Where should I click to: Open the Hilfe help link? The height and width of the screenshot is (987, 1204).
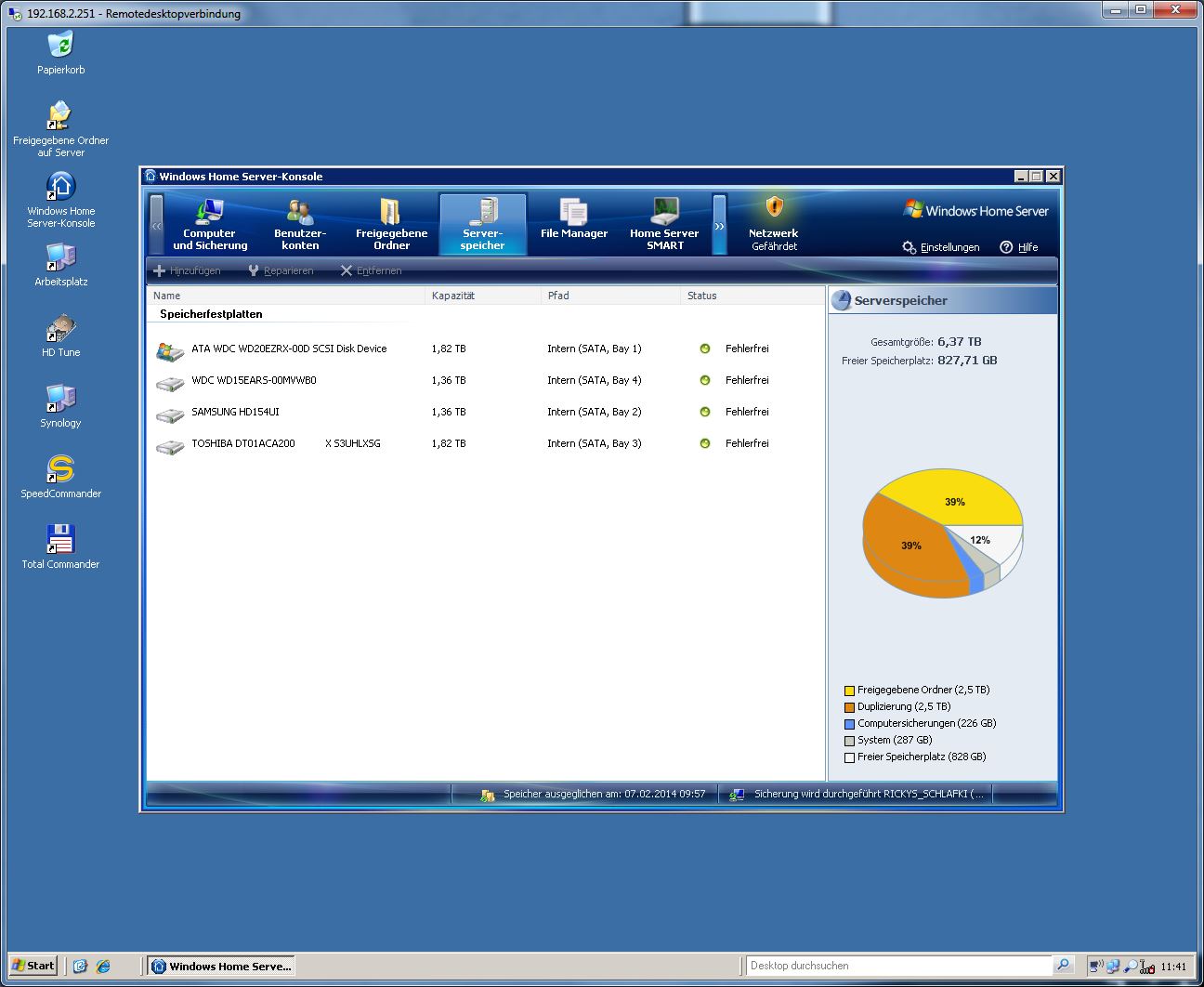pos(1019,247)
